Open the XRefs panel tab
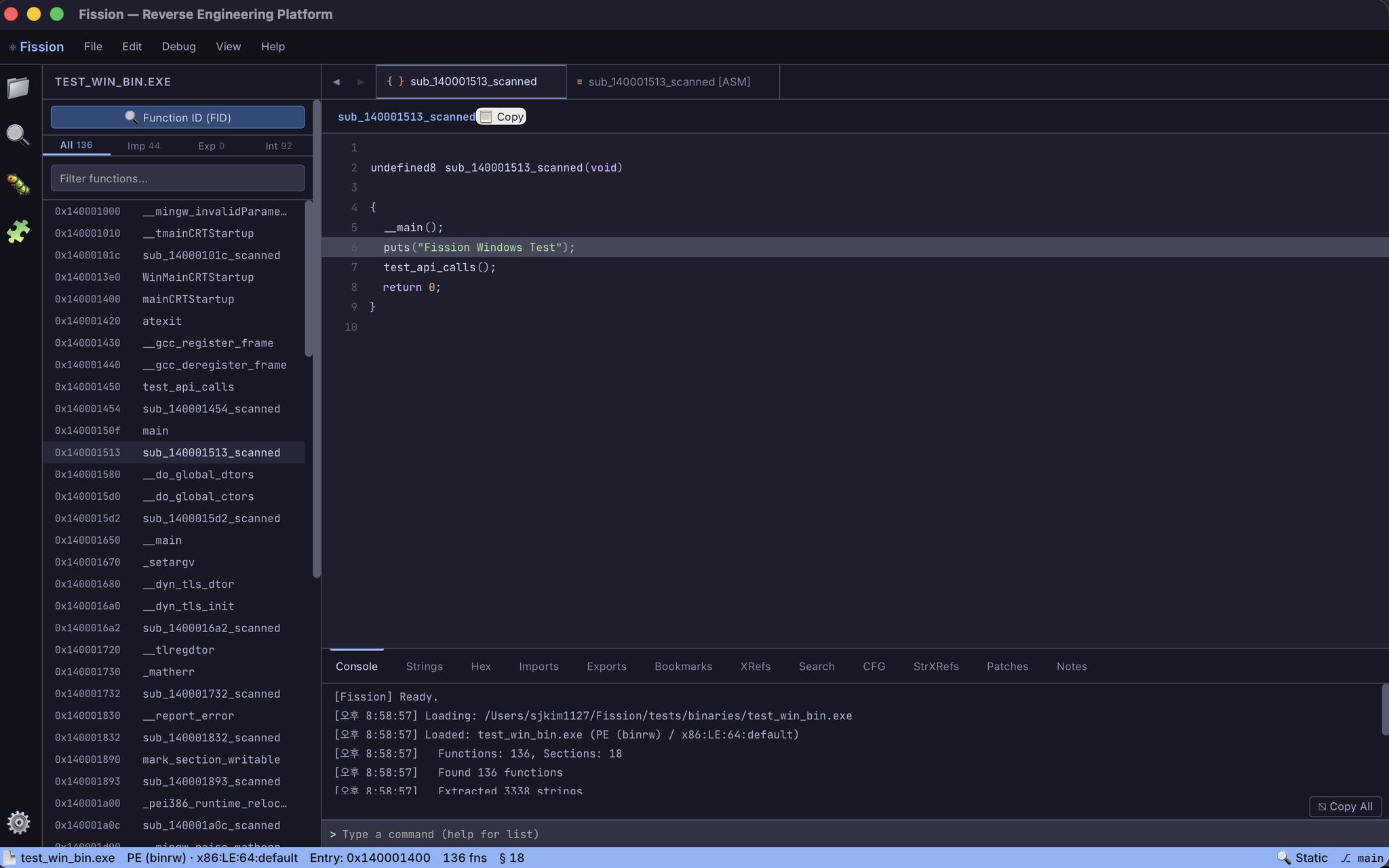The image size is (1389, 868). (x=755, y=667)
